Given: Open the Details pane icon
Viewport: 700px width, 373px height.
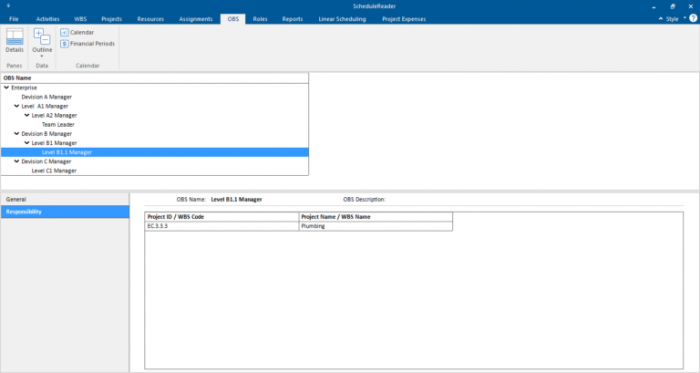Looking at the screenshot, I should [x=14, y=37].
